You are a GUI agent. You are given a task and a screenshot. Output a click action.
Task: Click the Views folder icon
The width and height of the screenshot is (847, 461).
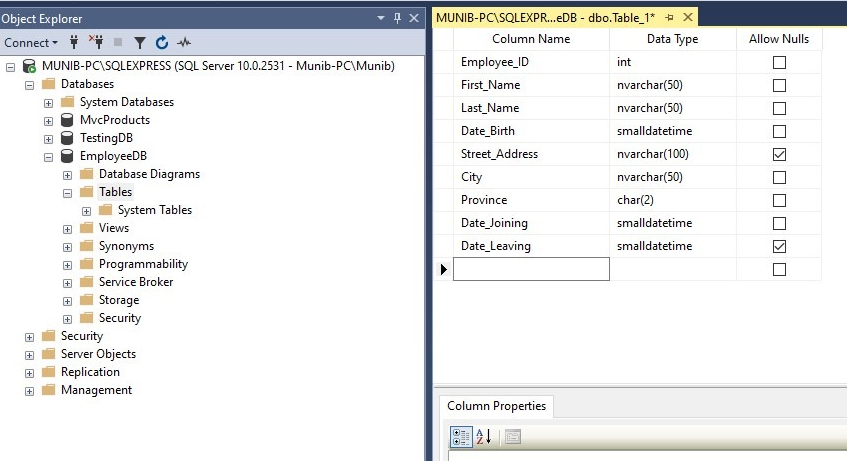click(86, 228)
